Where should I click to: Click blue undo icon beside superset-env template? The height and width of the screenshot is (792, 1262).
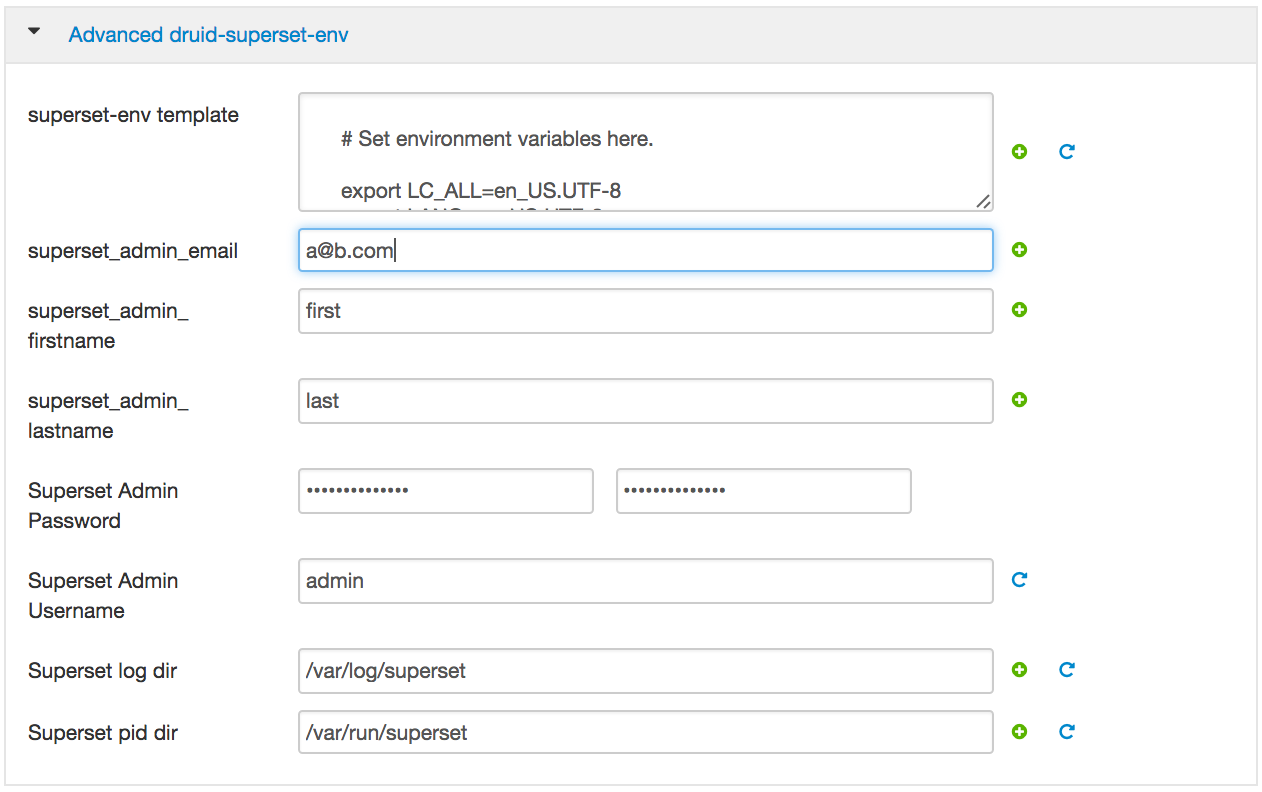click(1067, 152)
